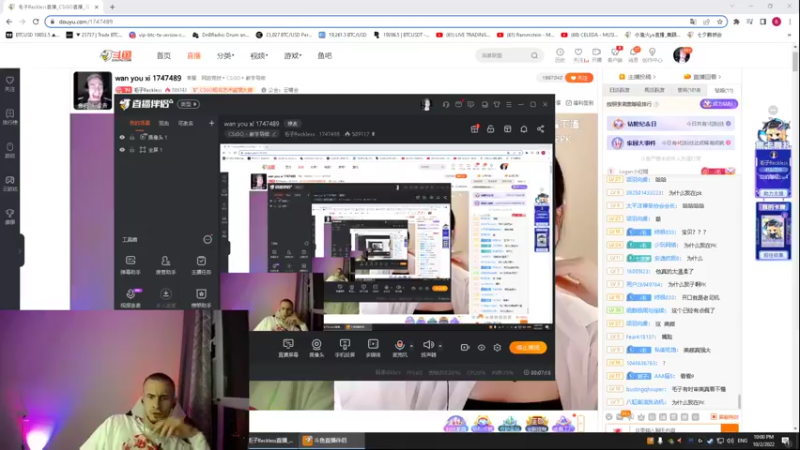Screen dimensions: 800x450
Task: Click the Douyu search field
Action: [503, 56]
